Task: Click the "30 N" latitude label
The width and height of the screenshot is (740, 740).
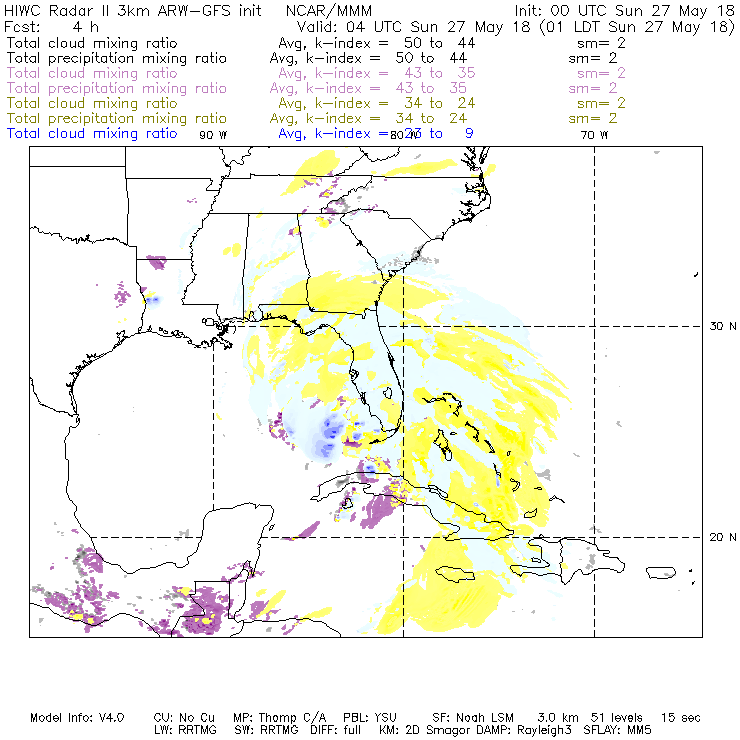Action: [x=723, y=326]
